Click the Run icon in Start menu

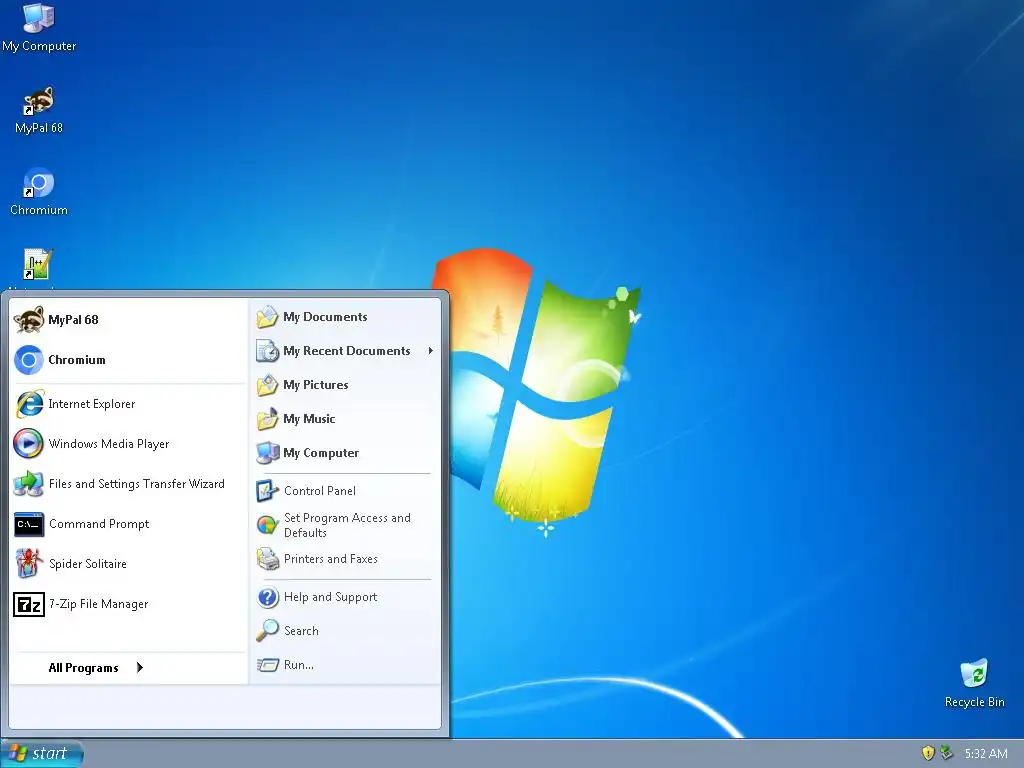tap(267, 665)
